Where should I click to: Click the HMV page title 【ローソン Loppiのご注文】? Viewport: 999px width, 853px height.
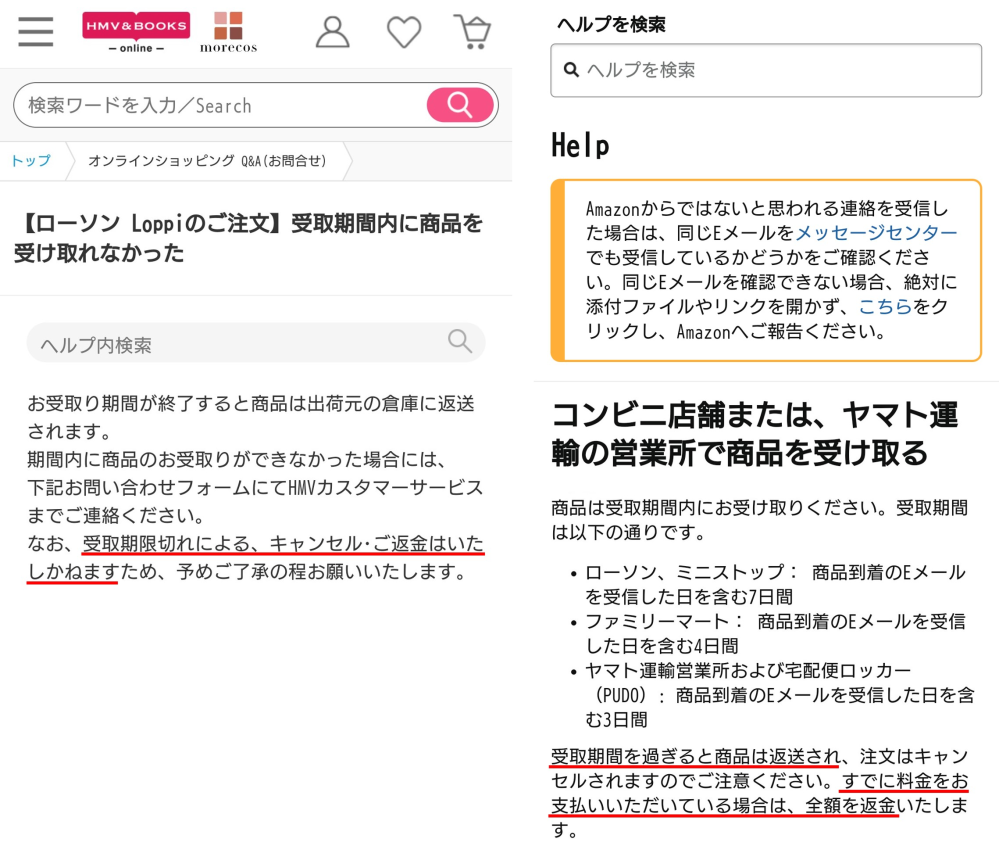[249, 238]
